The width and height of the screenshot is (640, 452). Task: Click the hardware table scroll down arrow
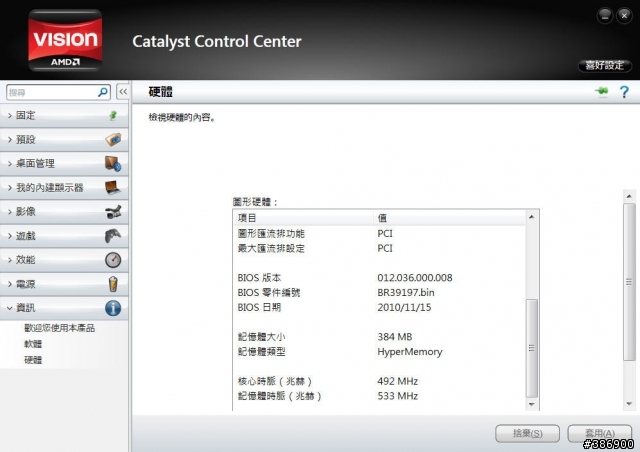pos(531,404)
